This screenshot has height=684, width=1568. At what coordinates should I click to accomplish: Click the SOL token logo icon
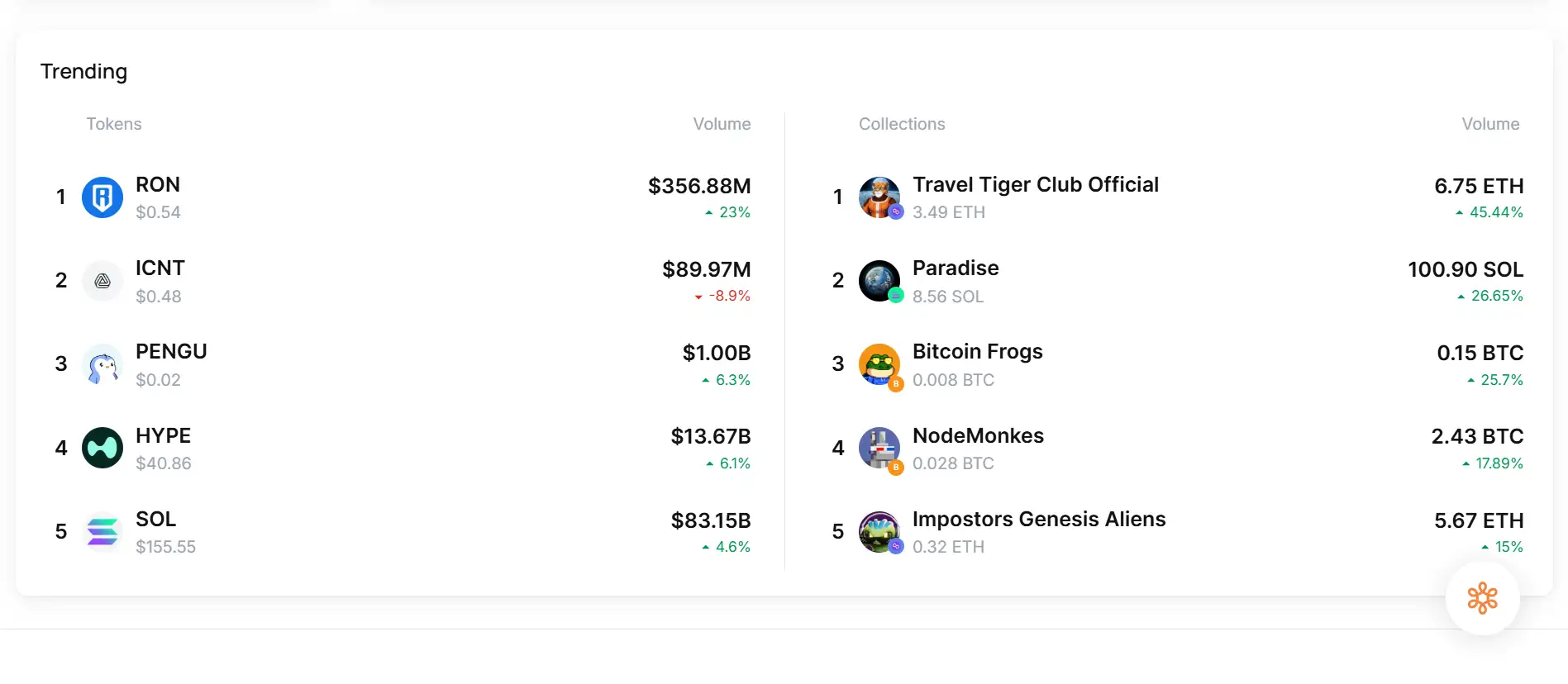[x=102, y=531]
